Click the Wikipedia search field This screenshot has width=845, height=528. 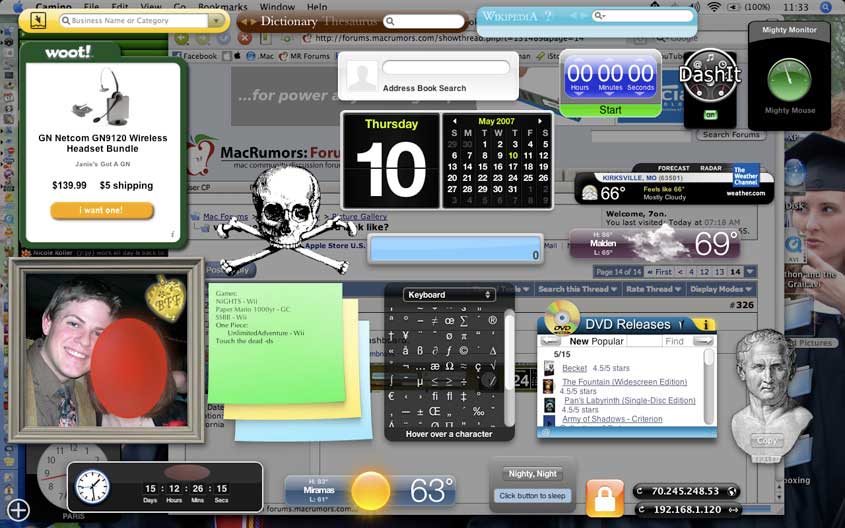tap(642, 16)
